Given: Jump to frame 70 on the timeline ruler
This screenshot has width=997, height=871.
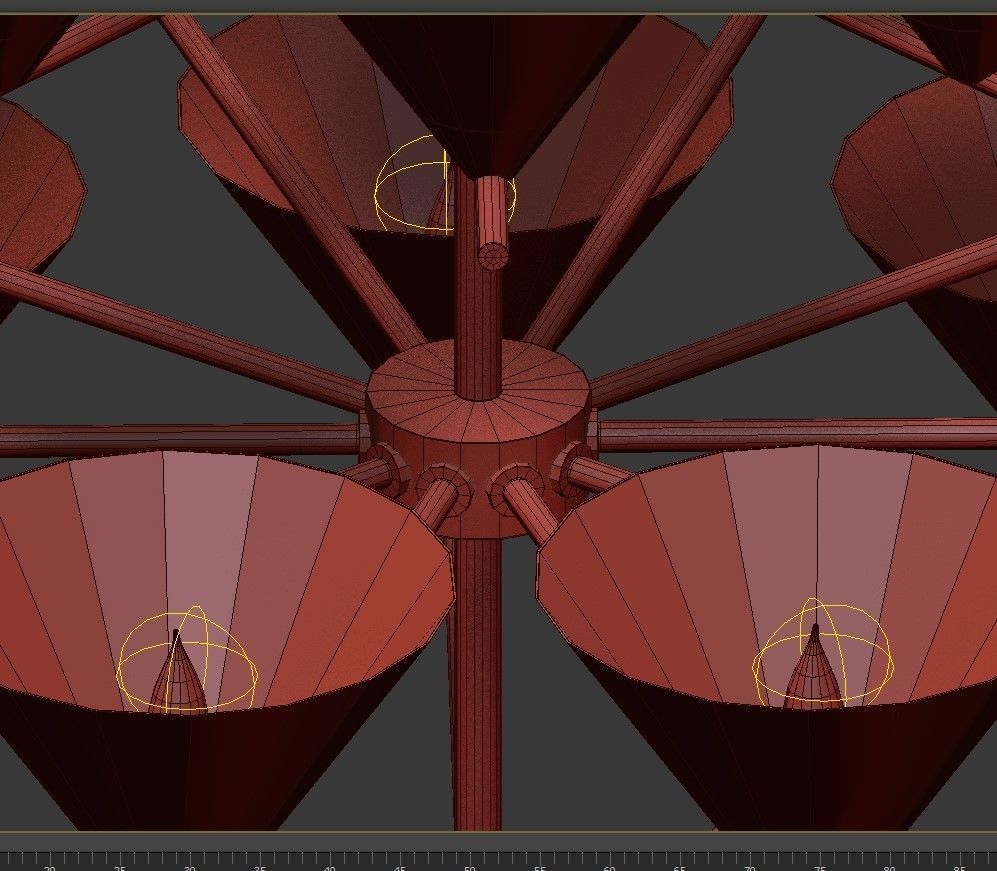Looking at the screenshot, I should click(749, 867).
